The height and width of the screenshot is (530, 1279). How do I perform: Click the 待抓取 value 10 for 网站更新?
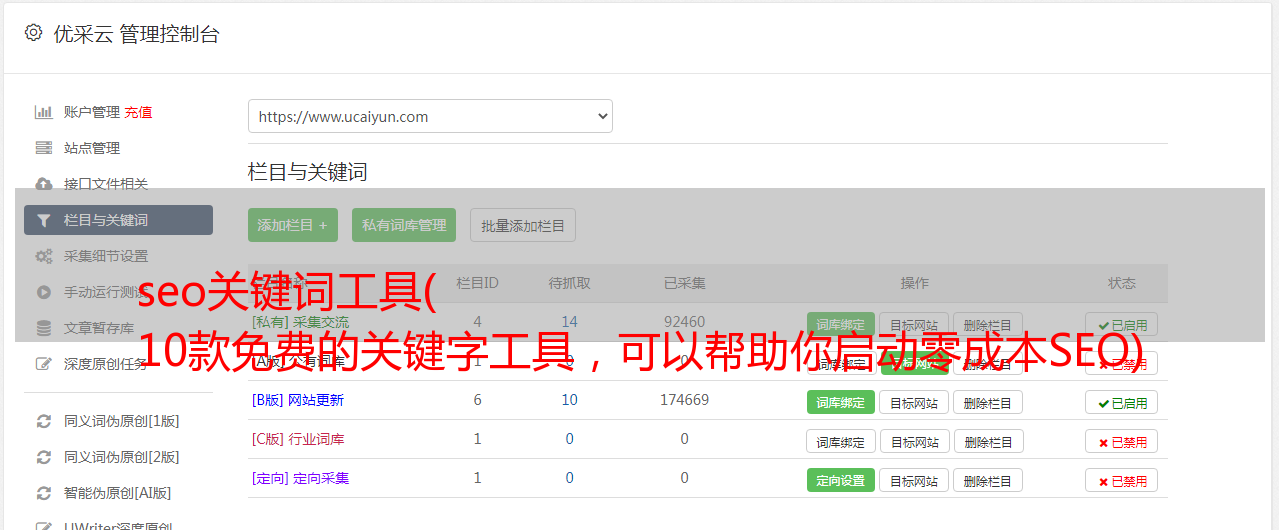pyautogui.click(x=570, y=400)
